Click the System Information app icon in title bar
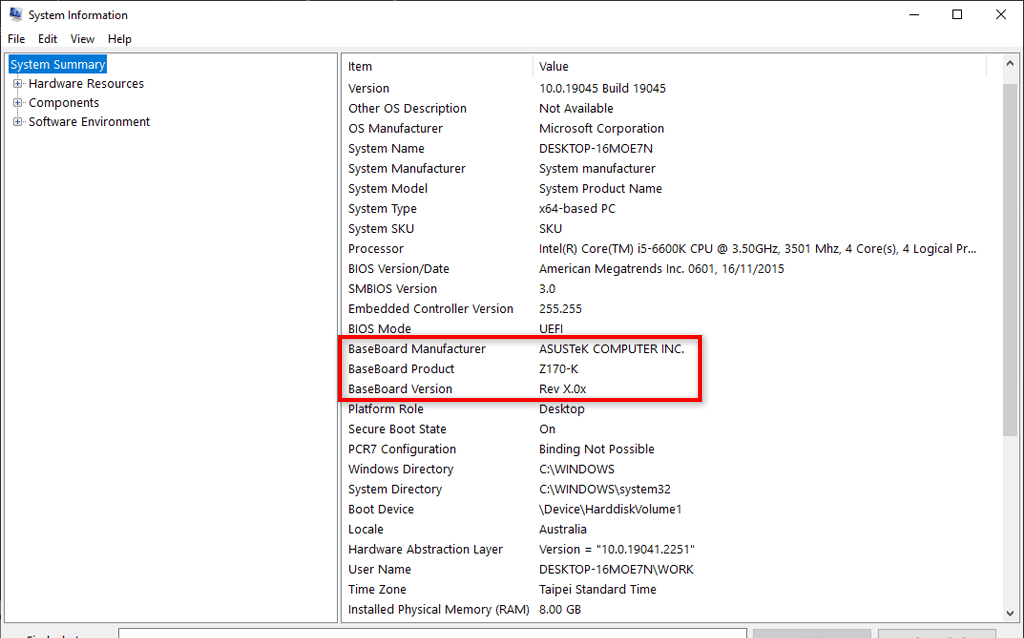Image resolution: width=1024 pixels, height=638 pixels. click(16, 14)
